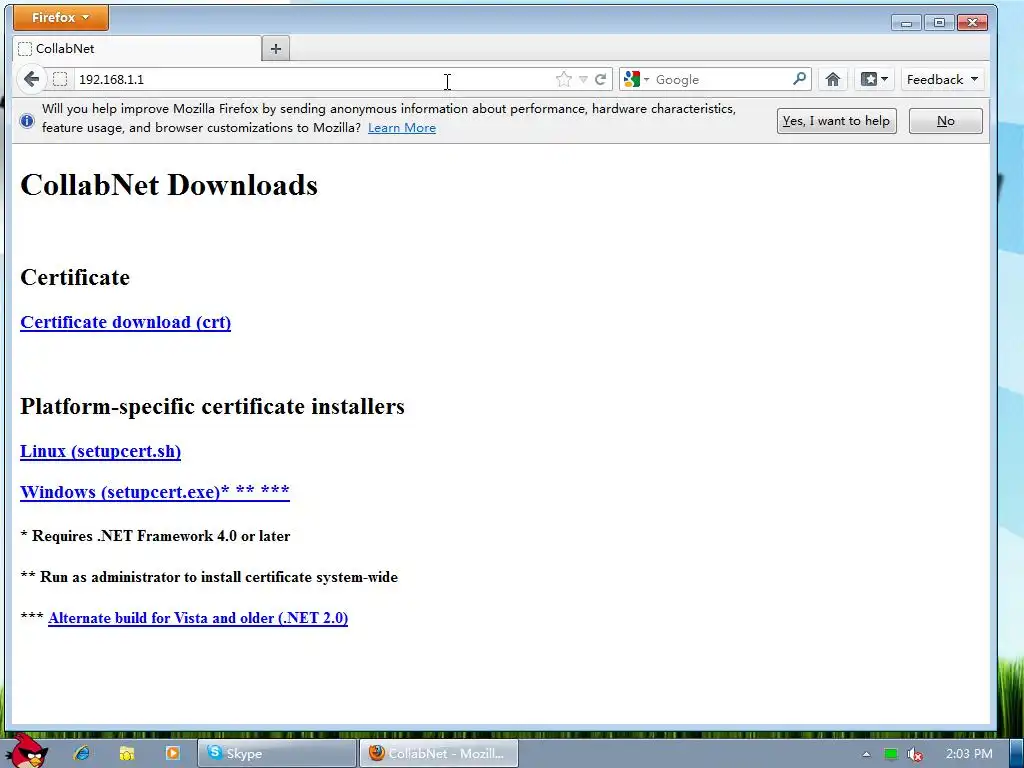Download Windows (setupcert.exe) installer

[x=155, y=492]
